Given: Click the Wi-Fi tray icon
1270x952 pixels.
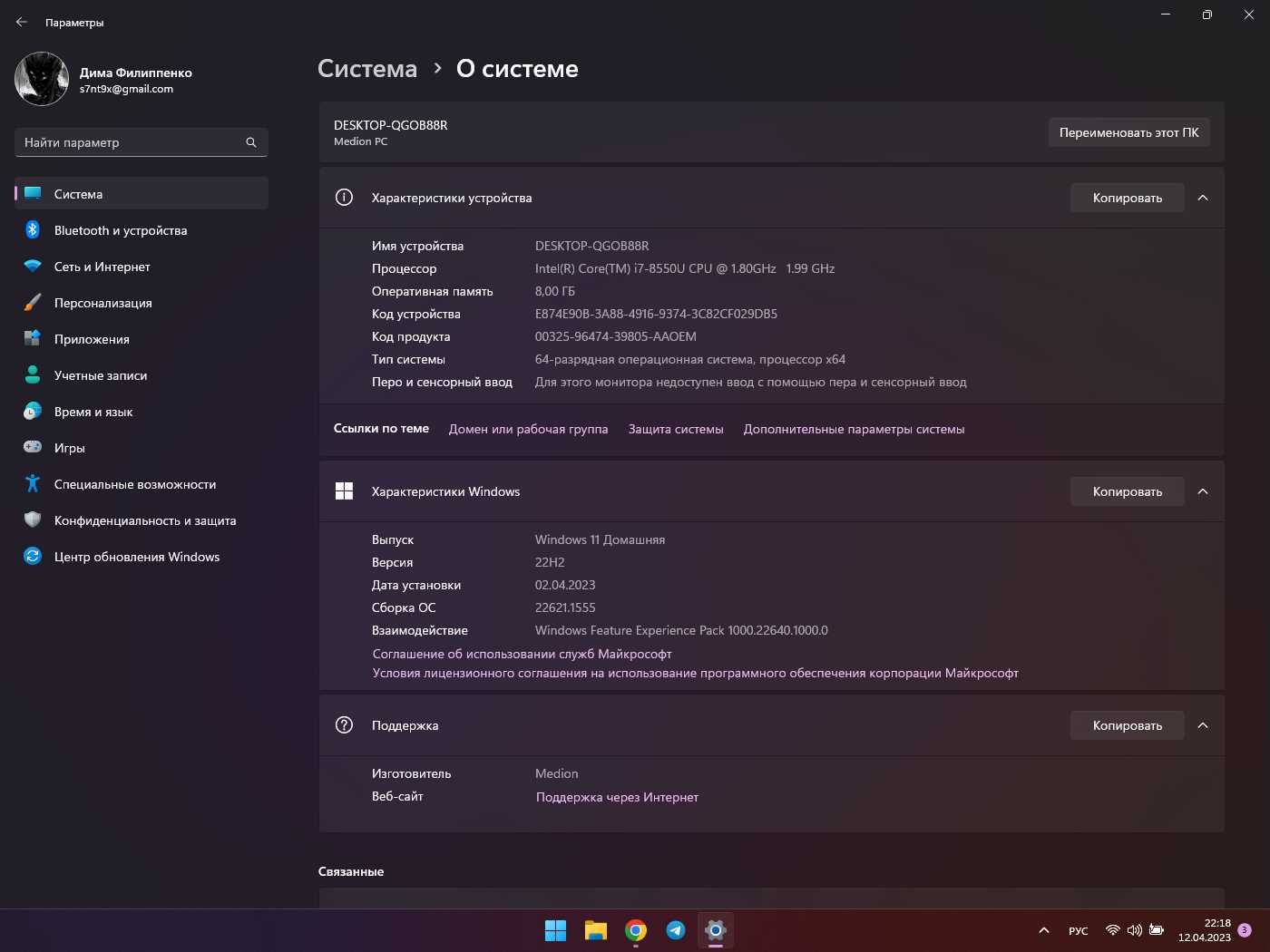Looking at the screenshot, I should (x=1113, y=930).
